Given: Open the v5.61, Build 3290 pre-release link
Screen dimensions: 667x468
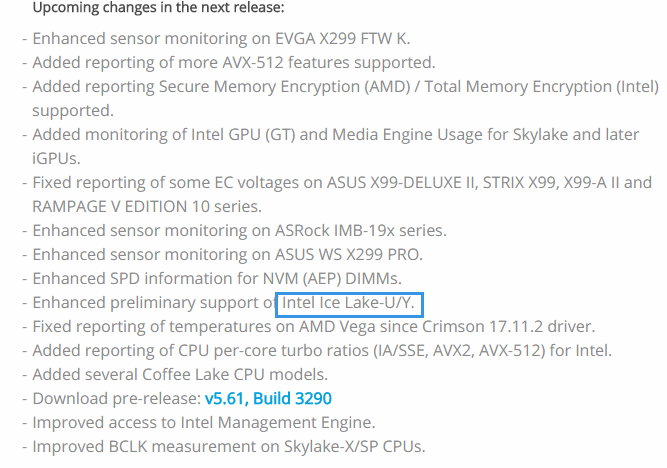Looking at the screenshot, I should [x=268, y=399].
